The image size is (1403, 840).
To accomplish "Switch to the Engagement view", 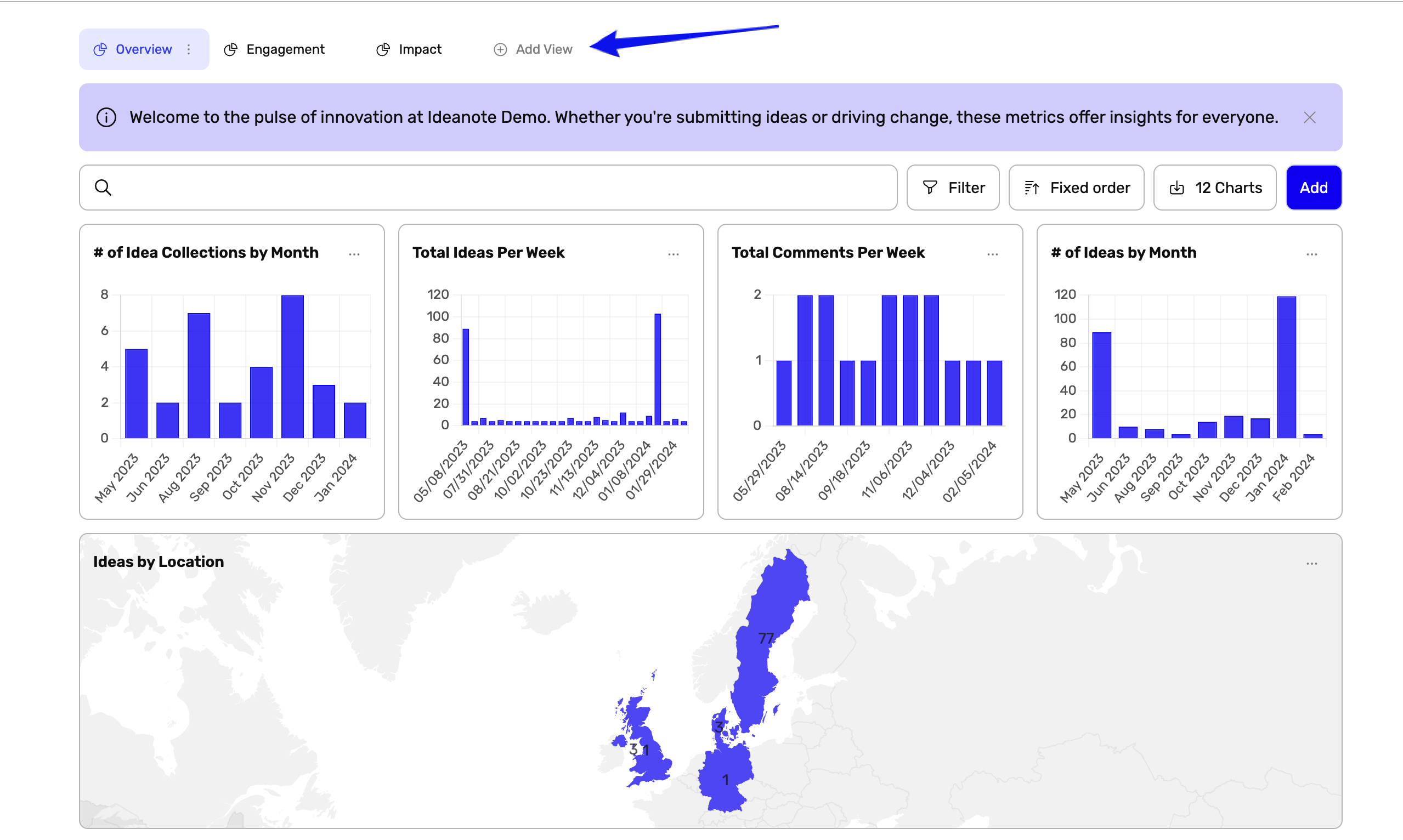I will point(285,49).
